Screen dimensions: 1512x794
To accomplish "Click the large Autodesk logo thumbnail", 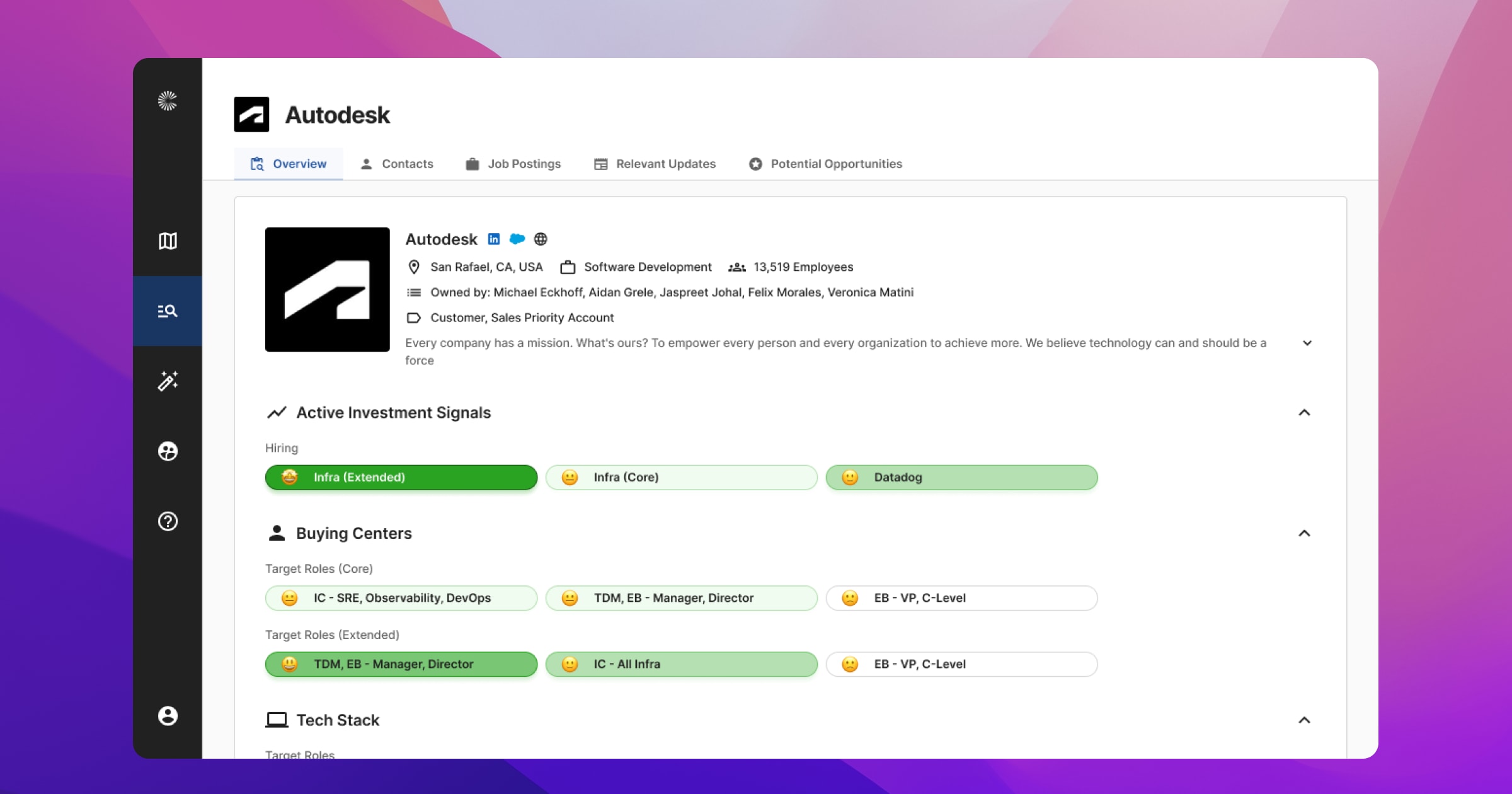I will click(328, 289).
